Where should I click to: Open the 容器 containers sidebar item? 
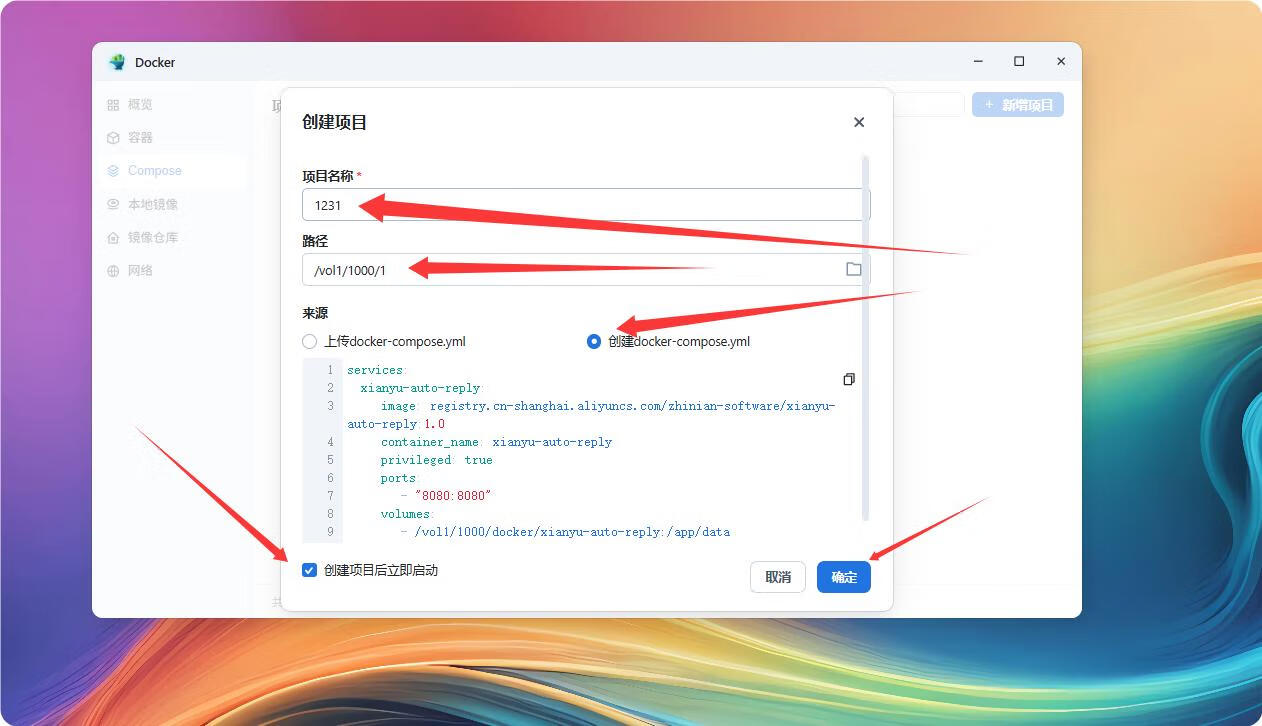(140, 138)
